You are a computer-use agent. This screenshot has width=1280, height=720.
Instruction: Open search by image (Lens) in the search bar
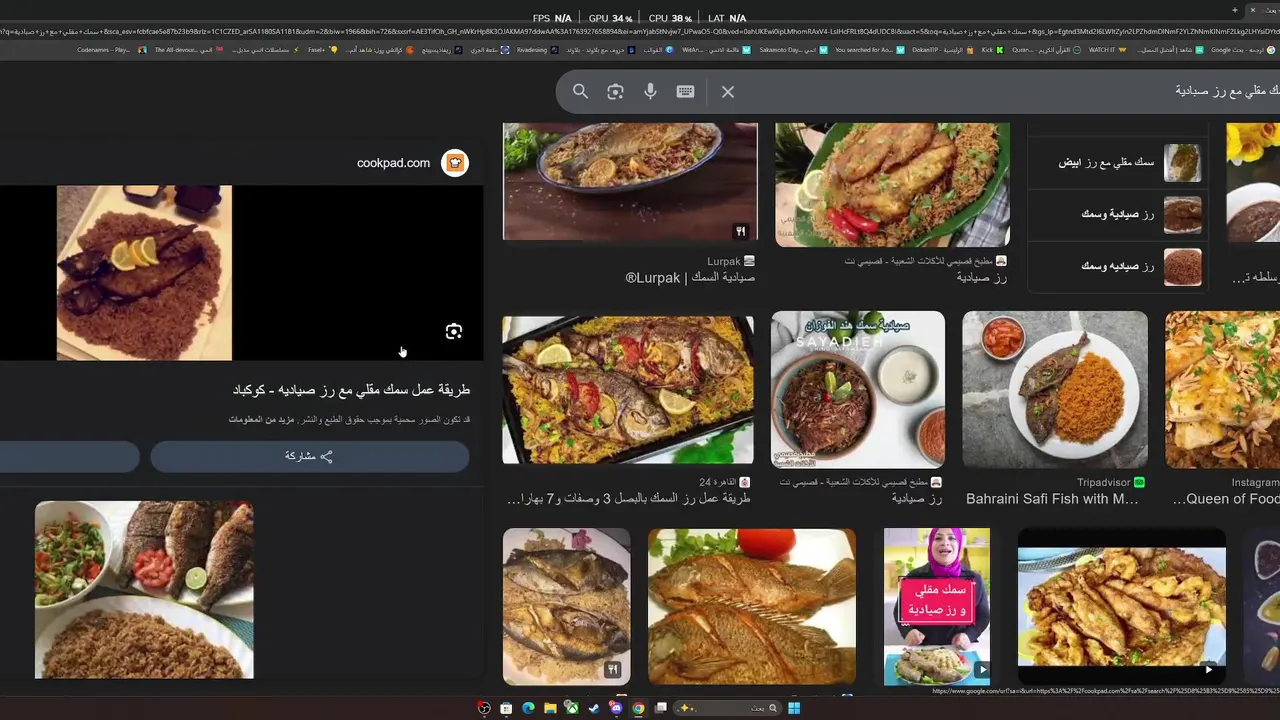click(x=615, y=91)
